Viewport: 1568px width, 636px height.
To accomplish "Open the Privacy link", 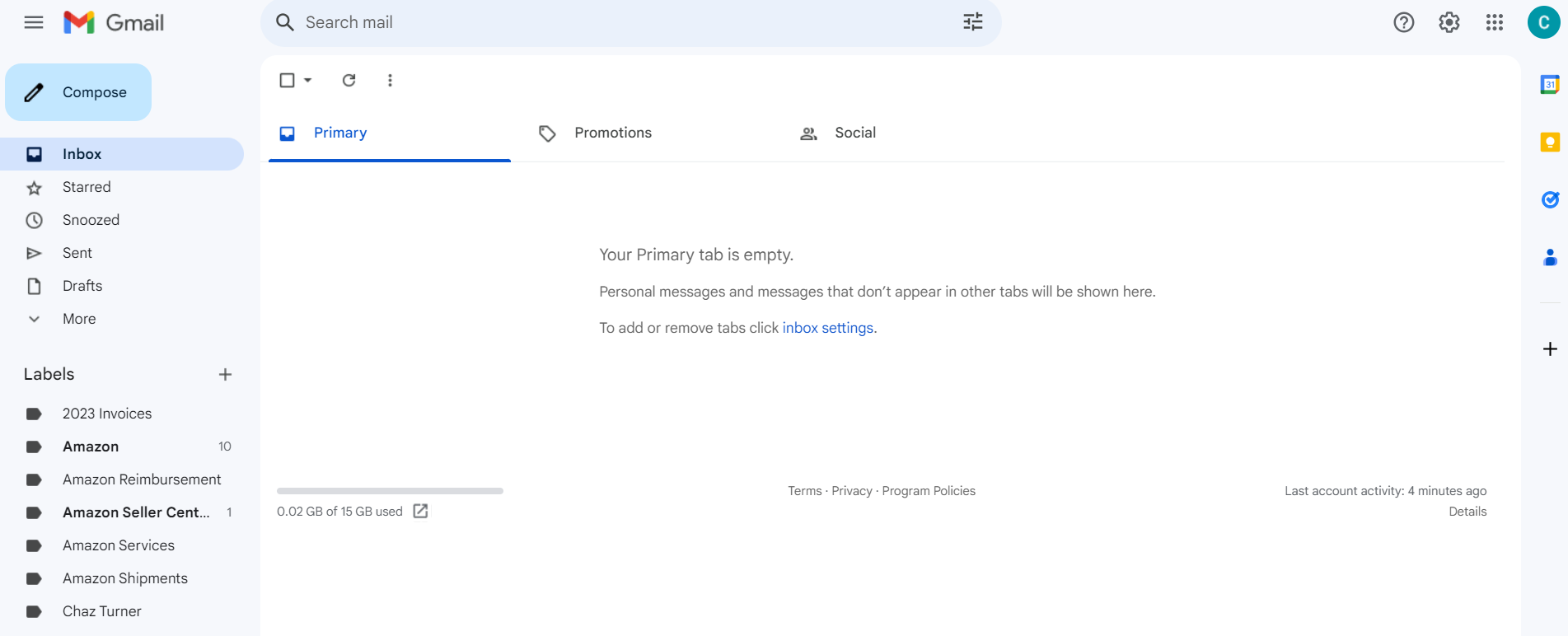I will point(852,491).
